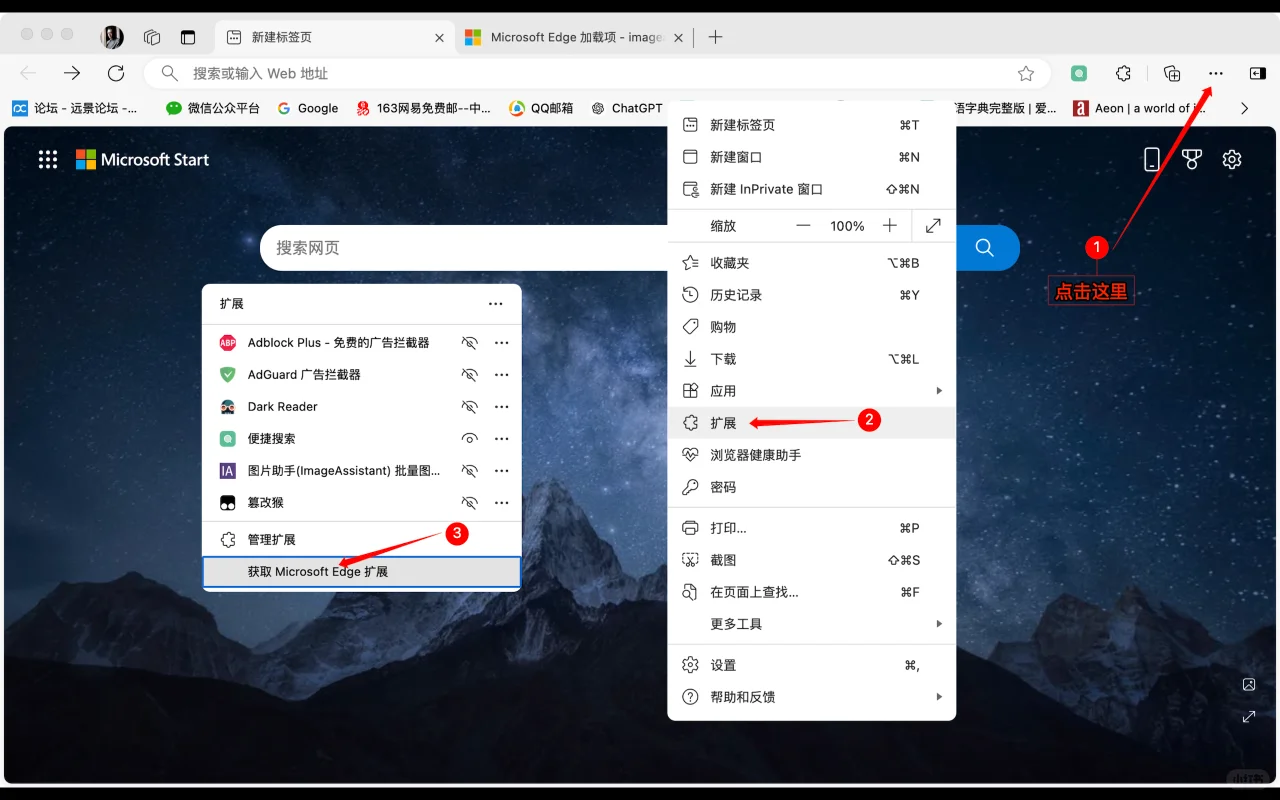
Task: Open the Microsoft Rewards icon on start page
Action: [1191, 159]
